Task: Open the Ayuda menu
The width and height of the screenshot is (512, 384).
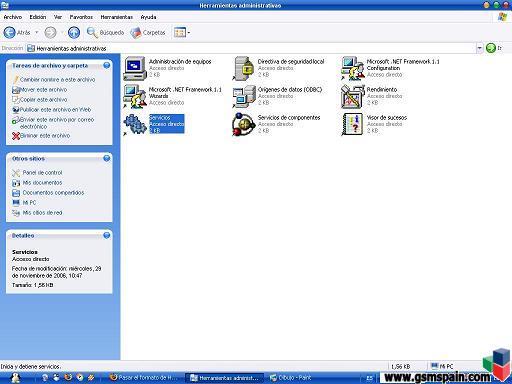Action: pyautogui.click(x=148, y=17)
